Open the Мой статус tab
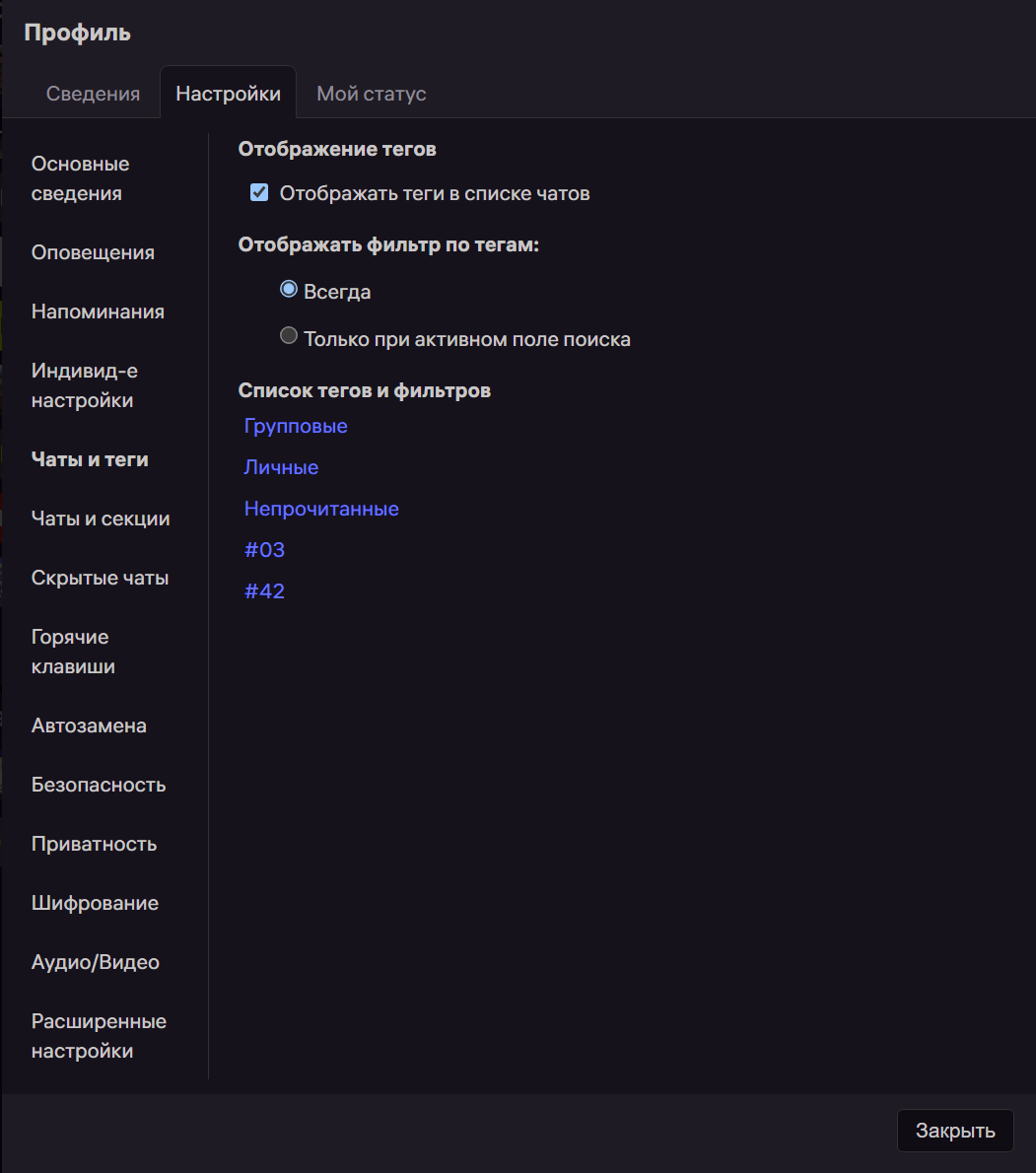 pyautogui.click(x=371, y=93)
